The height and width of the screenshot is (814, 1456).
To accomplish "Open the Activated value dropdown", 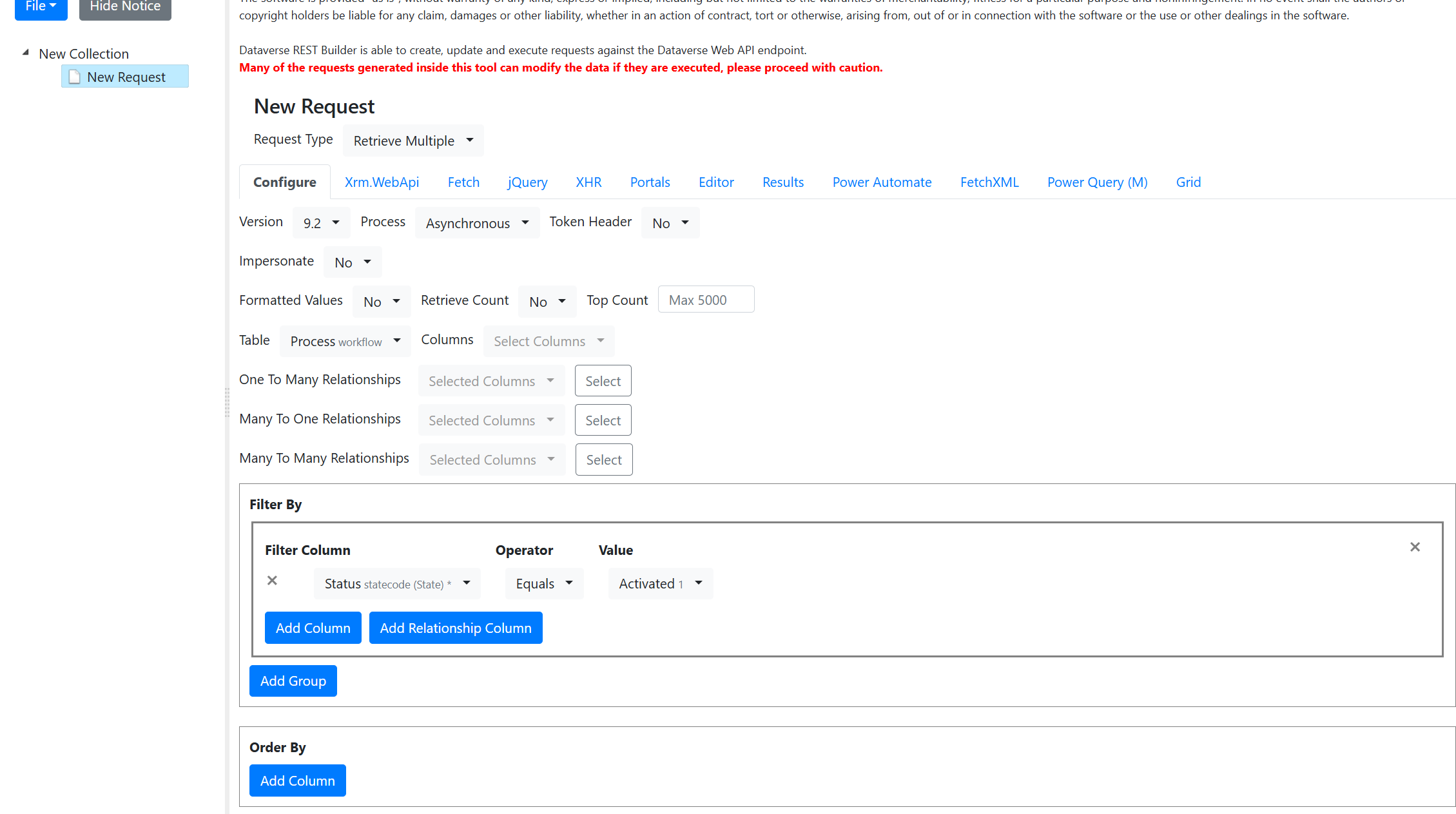I will [660, 583].
